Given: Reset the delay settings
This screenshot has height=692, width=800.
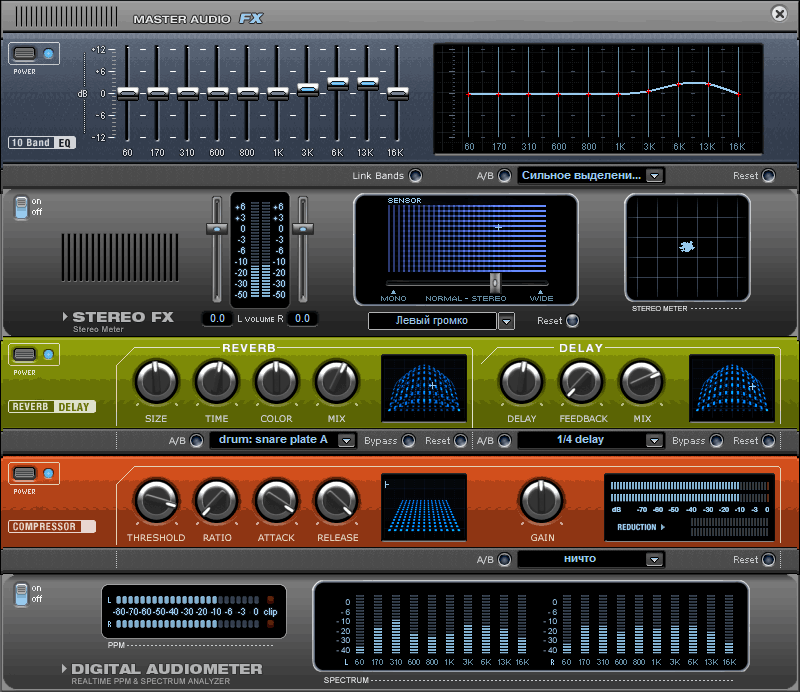Looking at the screenshot, I should pyautogui.click(x=768, y=440).
